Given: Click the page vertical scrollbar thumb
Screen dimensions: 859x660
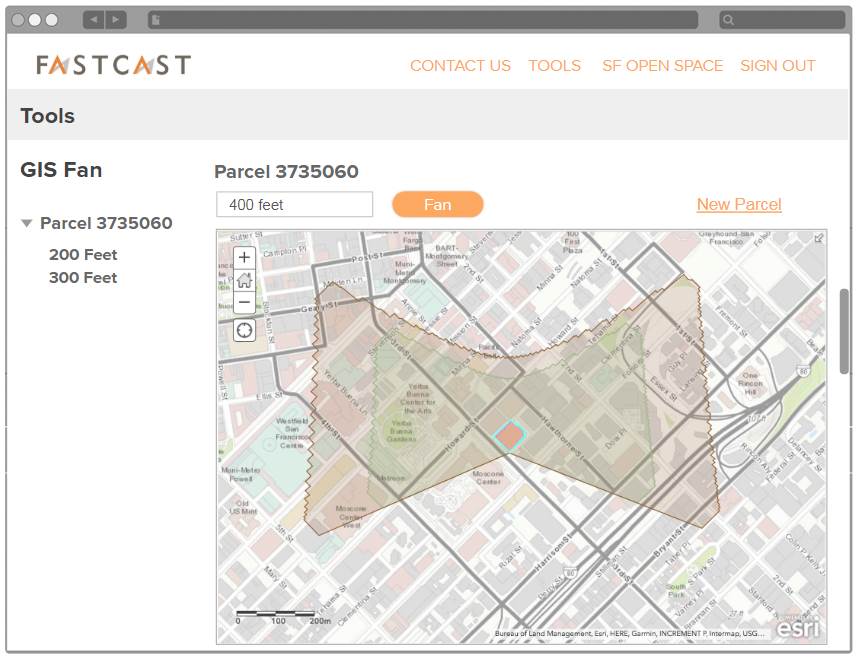Looking at the screenshot, I should (844, 331).
